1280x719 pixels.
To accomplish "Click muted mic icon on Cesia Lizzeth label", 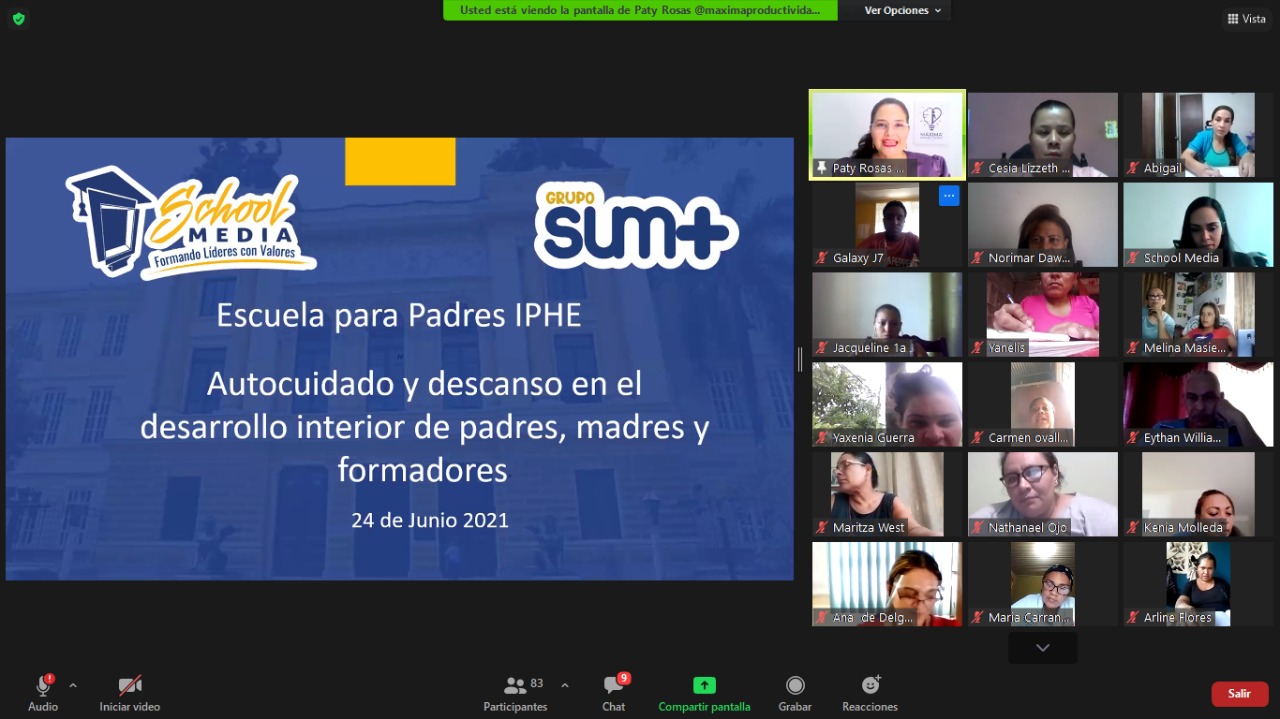I will [978, 168].
